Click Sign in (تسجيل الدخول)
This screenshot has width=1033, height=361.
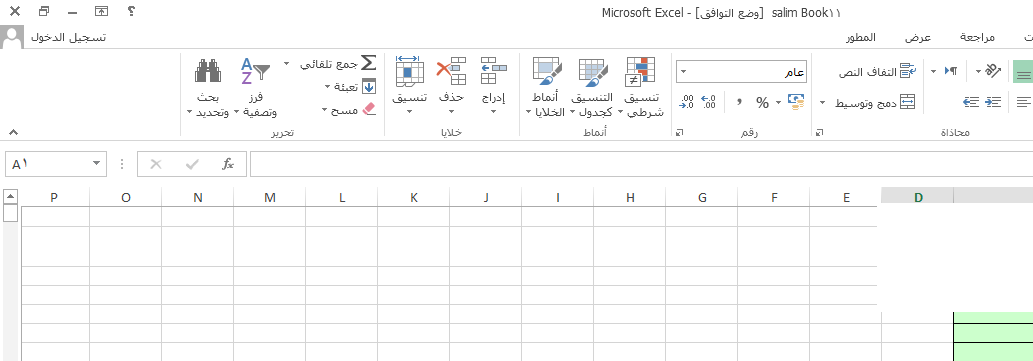tap(69, 38)
